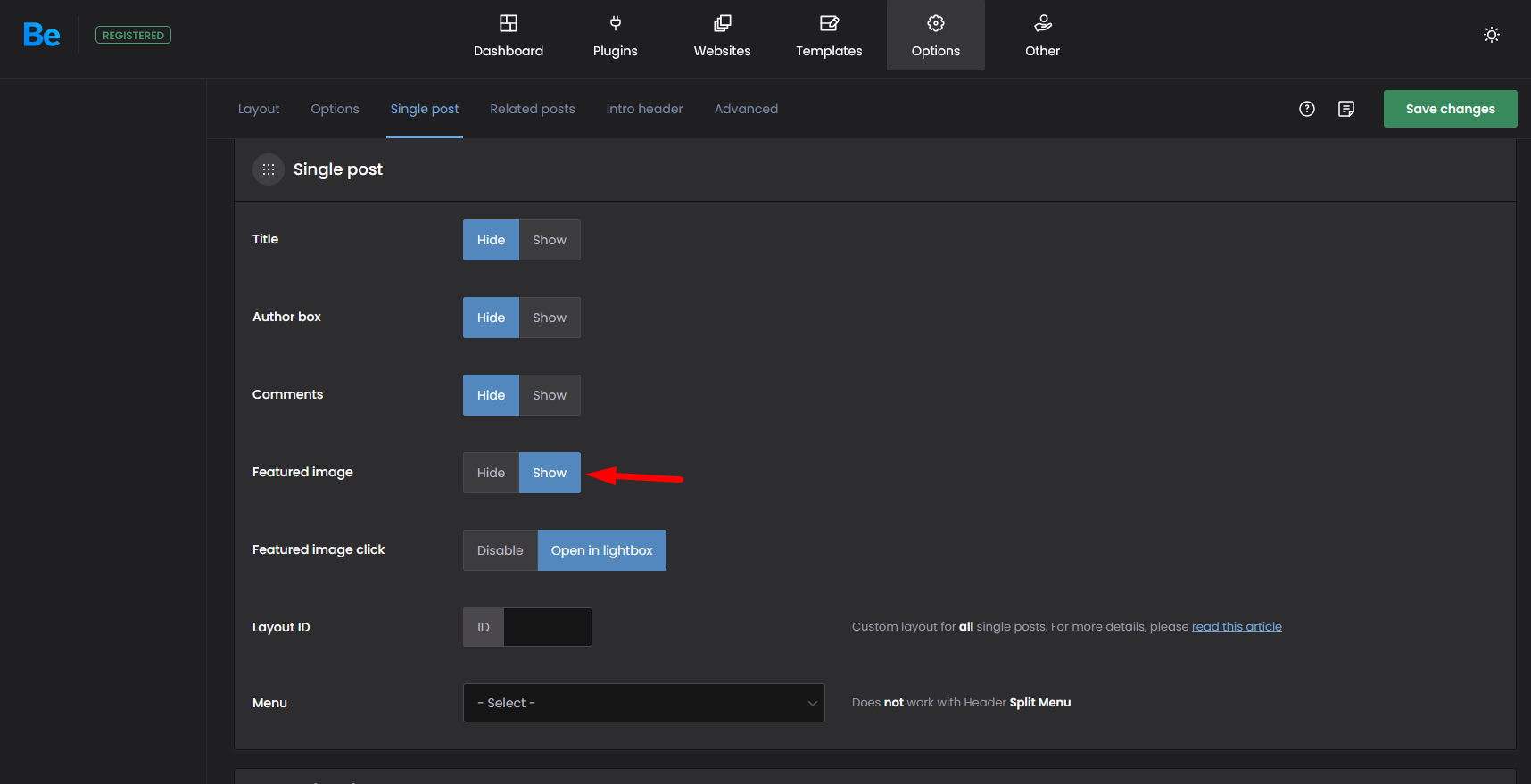Disable Featured image click

click(x=501, y=550)
